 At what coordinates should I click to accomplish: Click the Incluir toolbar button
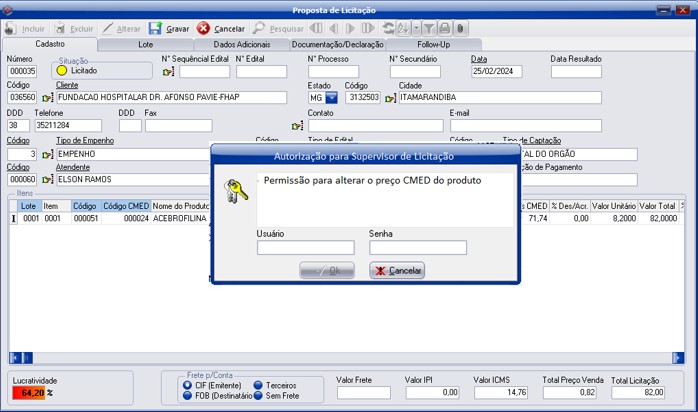(x=25, y=29)
